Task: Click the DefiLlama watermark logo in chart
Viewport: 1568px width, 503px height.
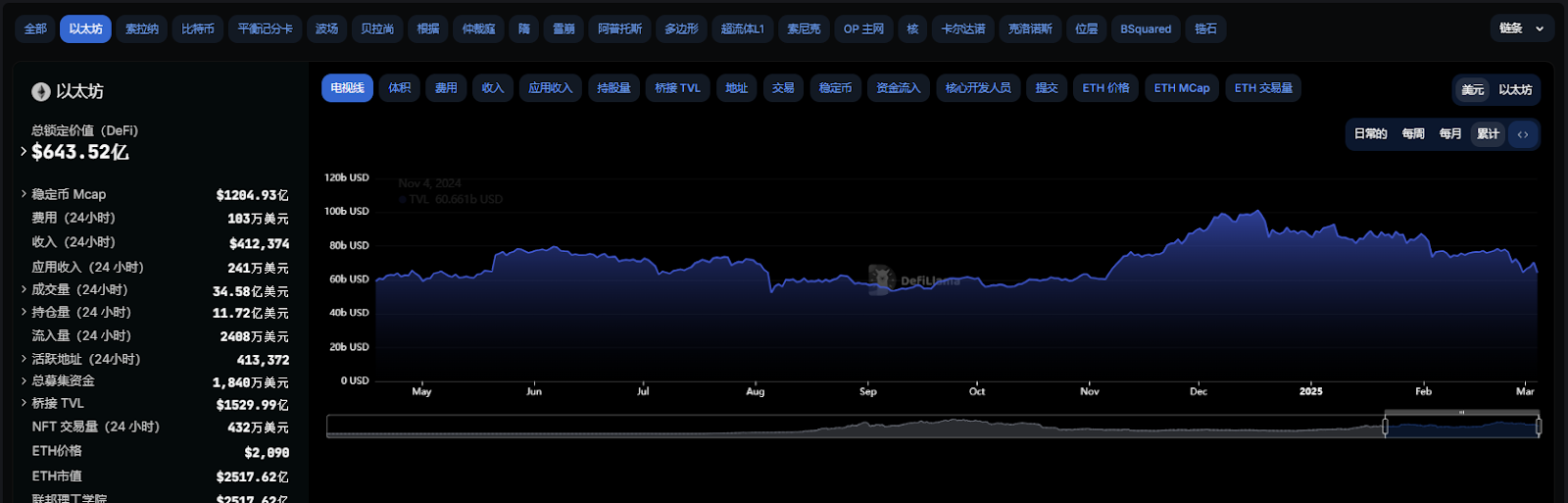Action: click(882, 279)
